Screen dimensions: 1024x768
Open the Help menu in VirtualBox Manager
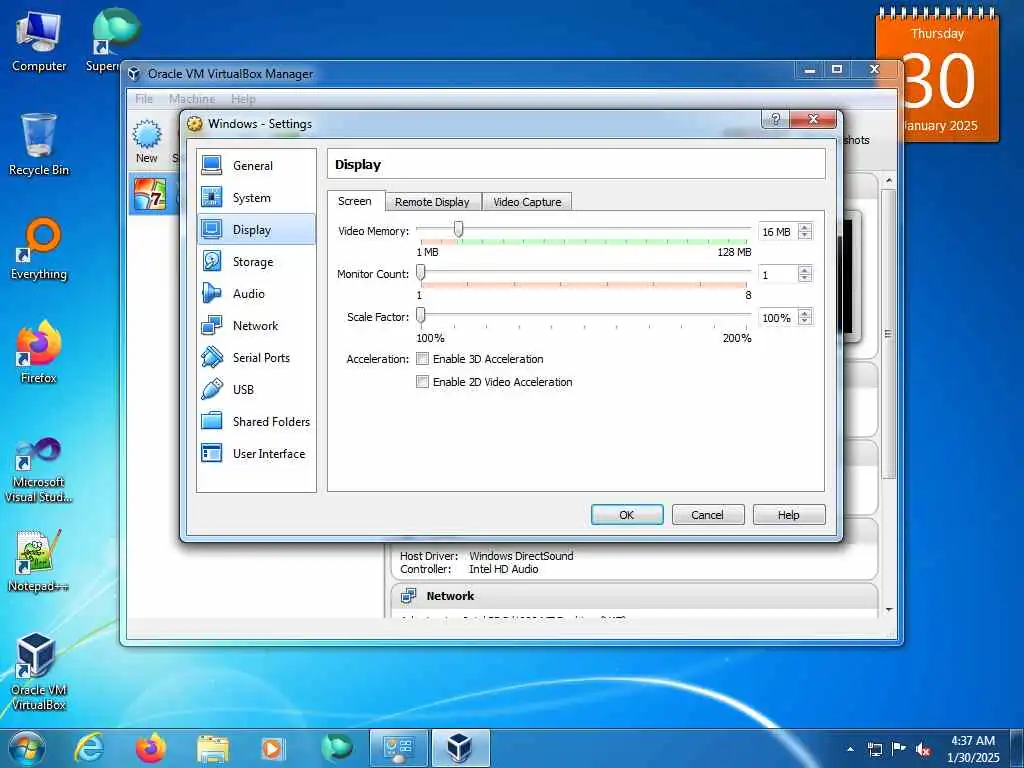pos(243,99)
